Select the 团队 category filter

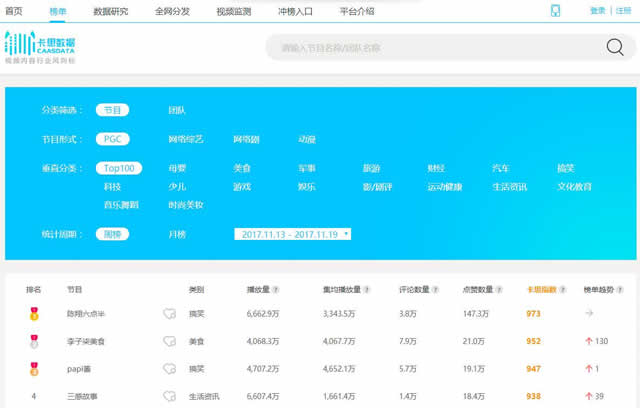click(x=177, y=110)
